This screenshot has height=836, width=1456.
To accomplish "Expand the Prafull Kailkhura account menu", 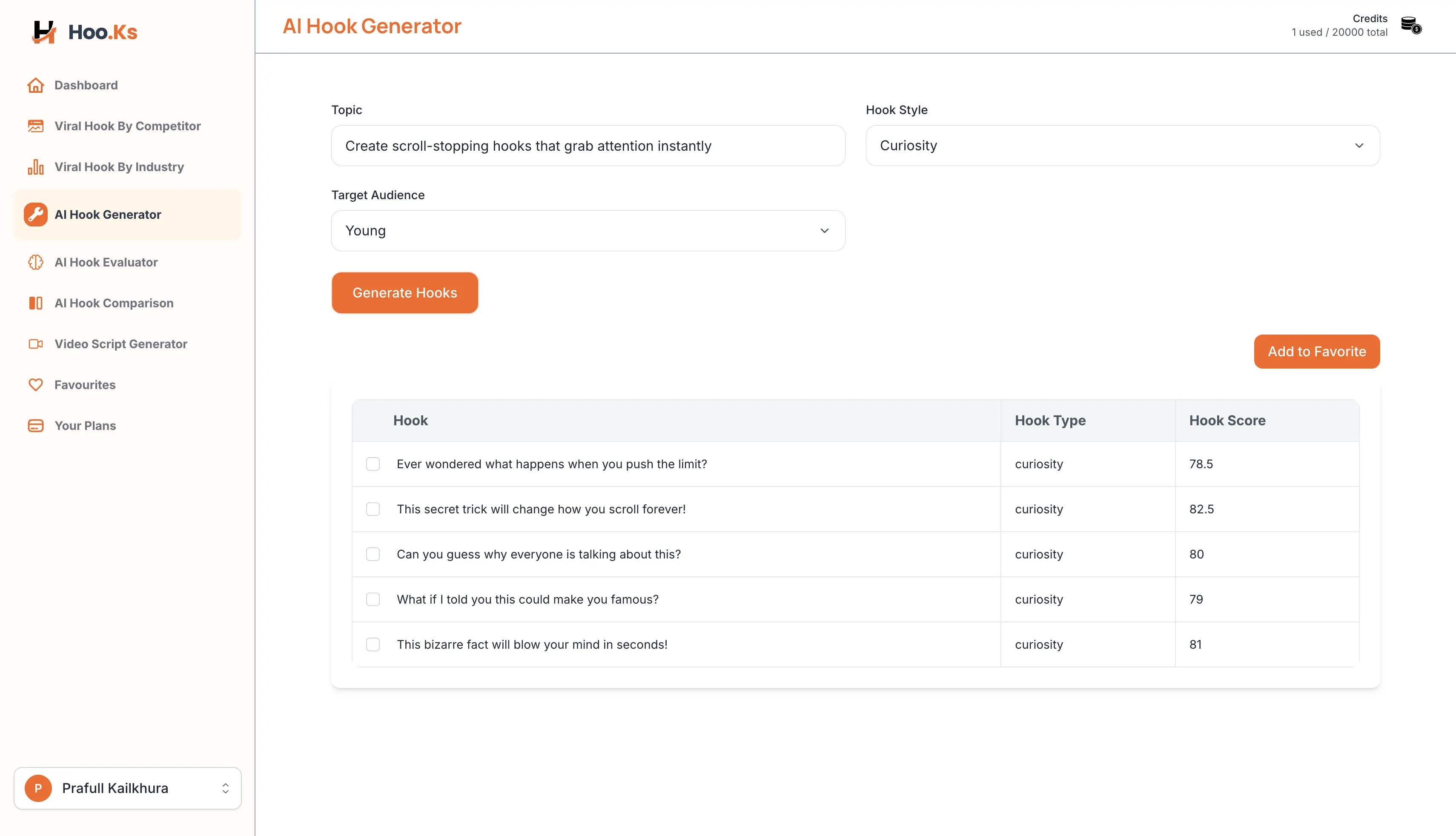I will [127, 788].
